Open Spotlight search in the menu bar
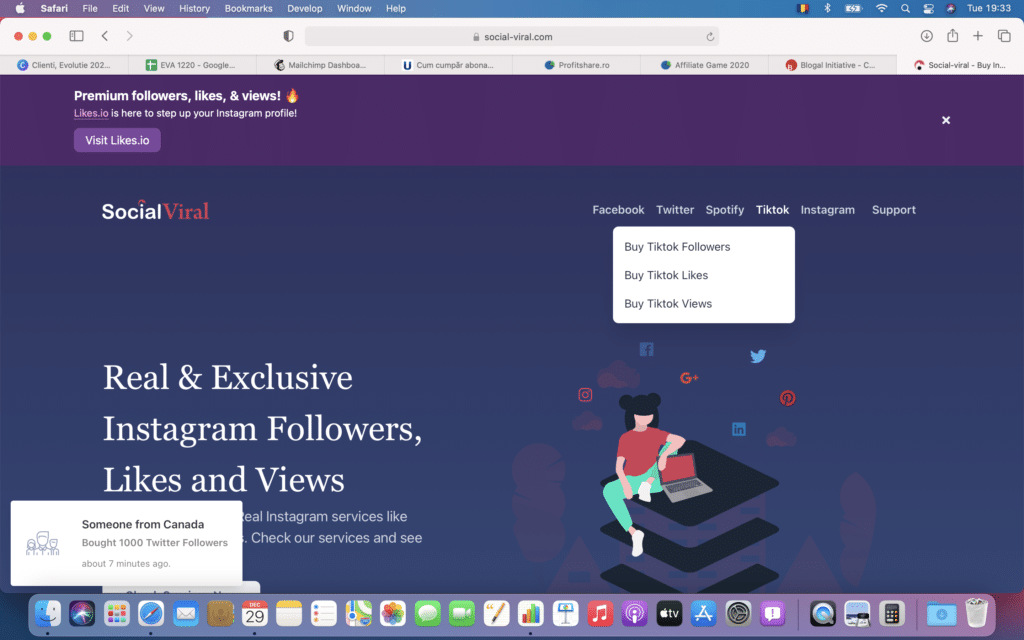Image resolution: width=1024 pixels, height=640 pixels. [905, 8]
